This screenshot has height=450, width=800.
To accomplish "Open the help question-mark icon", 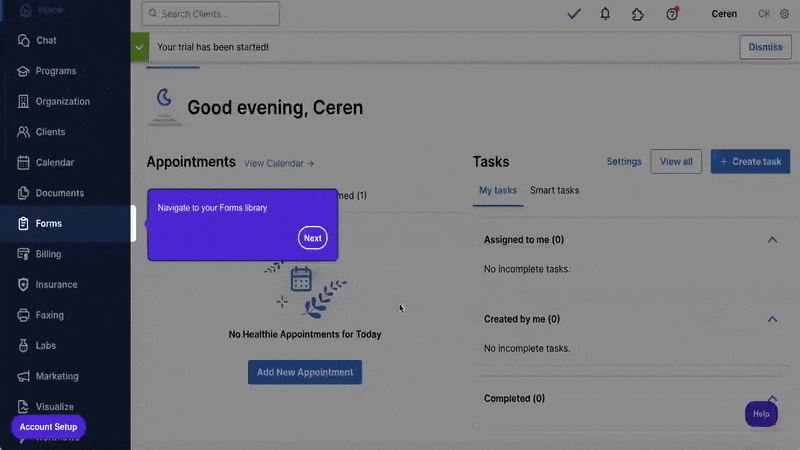I will tap(672, 14).
